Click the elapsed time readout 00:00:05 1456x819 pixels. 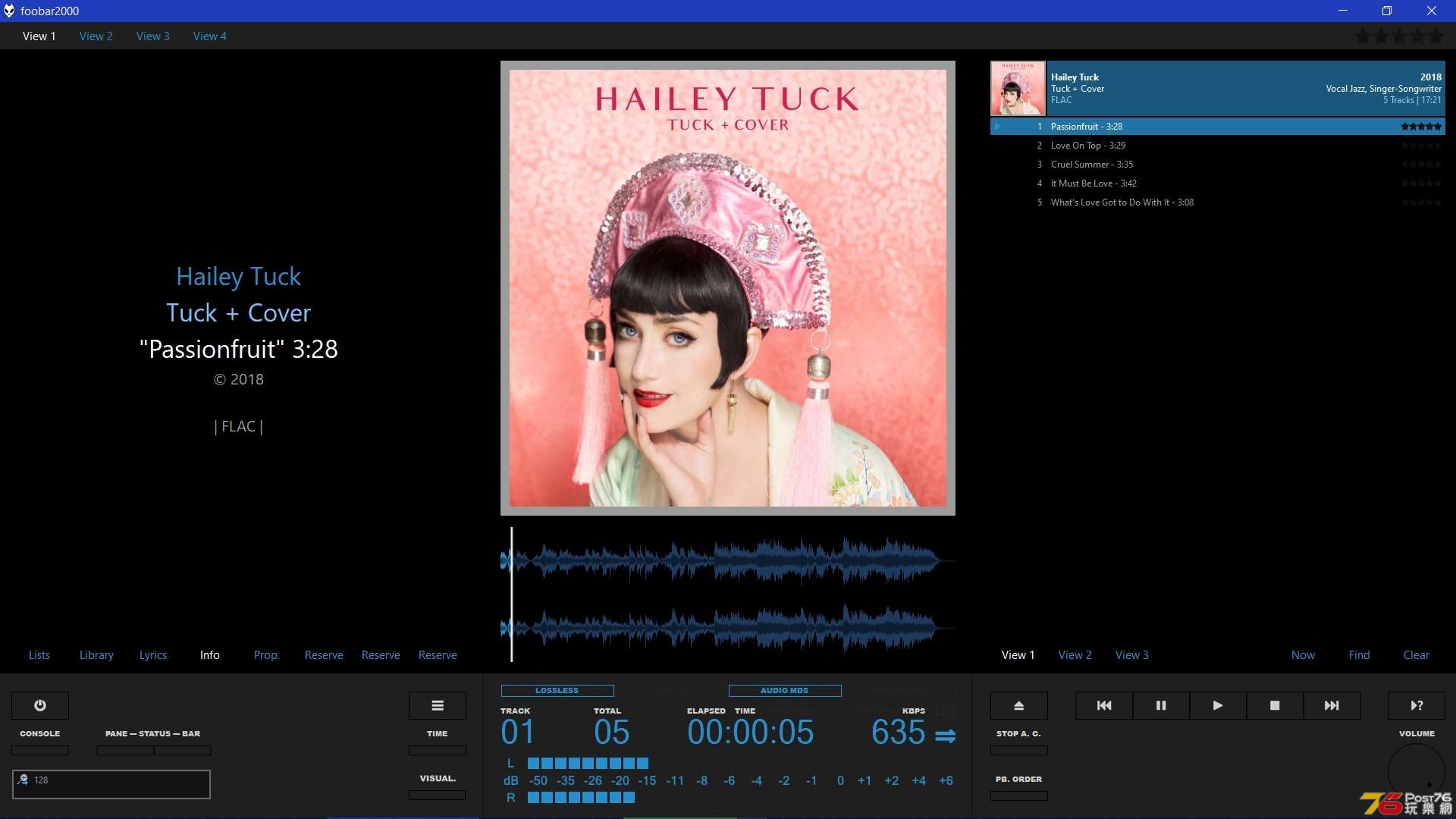click(x=750, y=733)
